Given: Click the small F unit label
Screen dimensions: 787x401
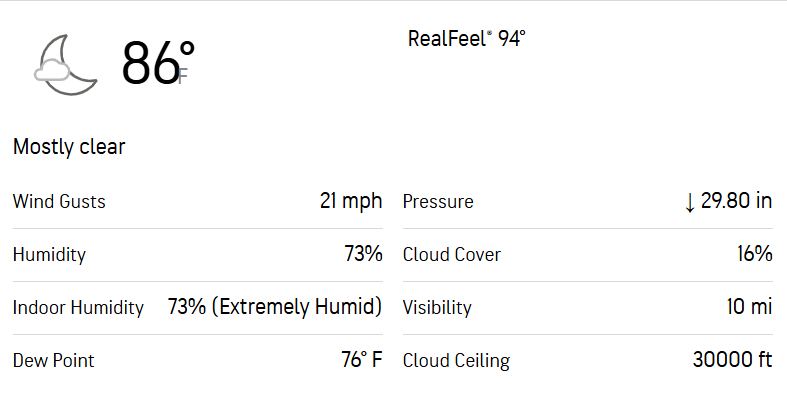Looking at the screenshot, I should [183, 76].
